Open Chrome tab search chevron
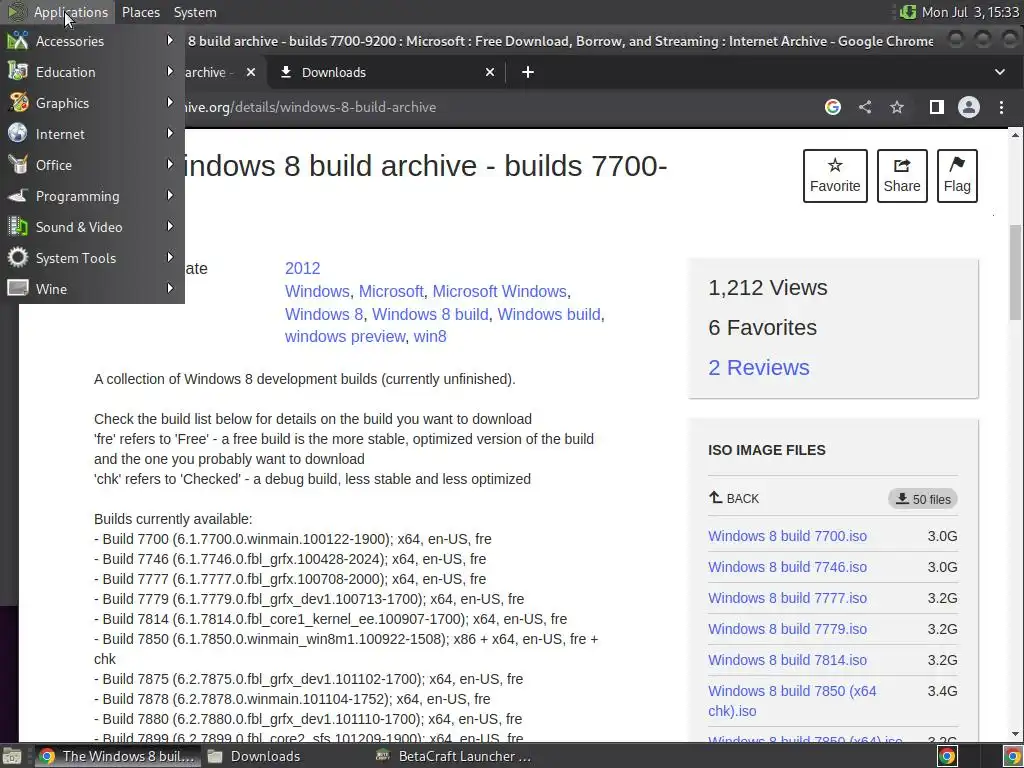1024x768 pixels. click(1000, 72)
